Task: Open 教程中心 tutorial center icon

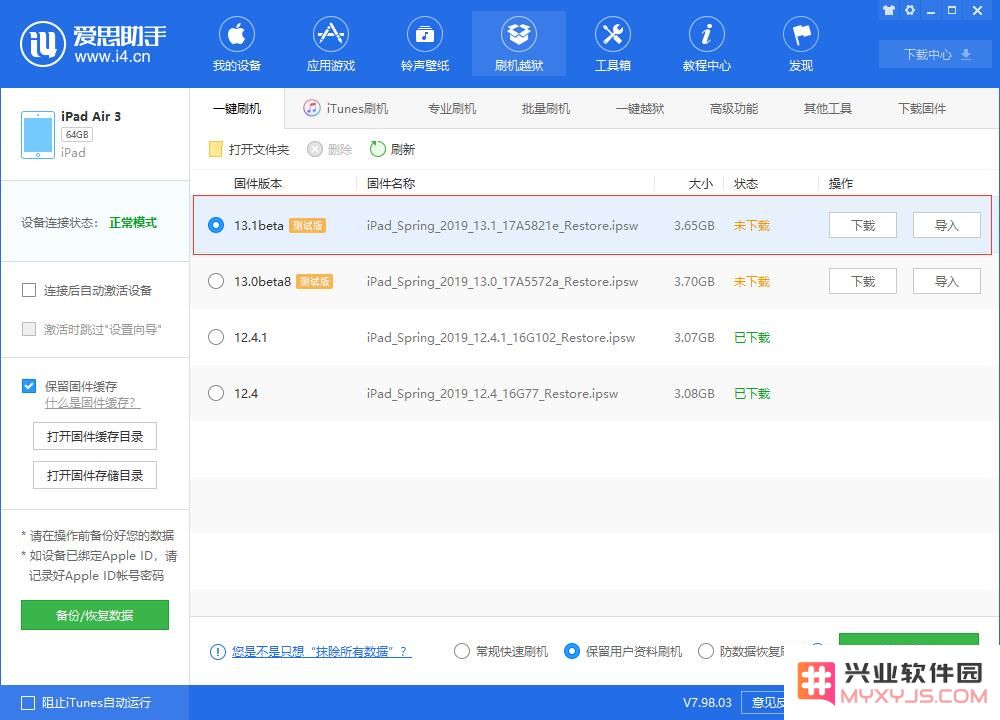Action: [707, 34]
